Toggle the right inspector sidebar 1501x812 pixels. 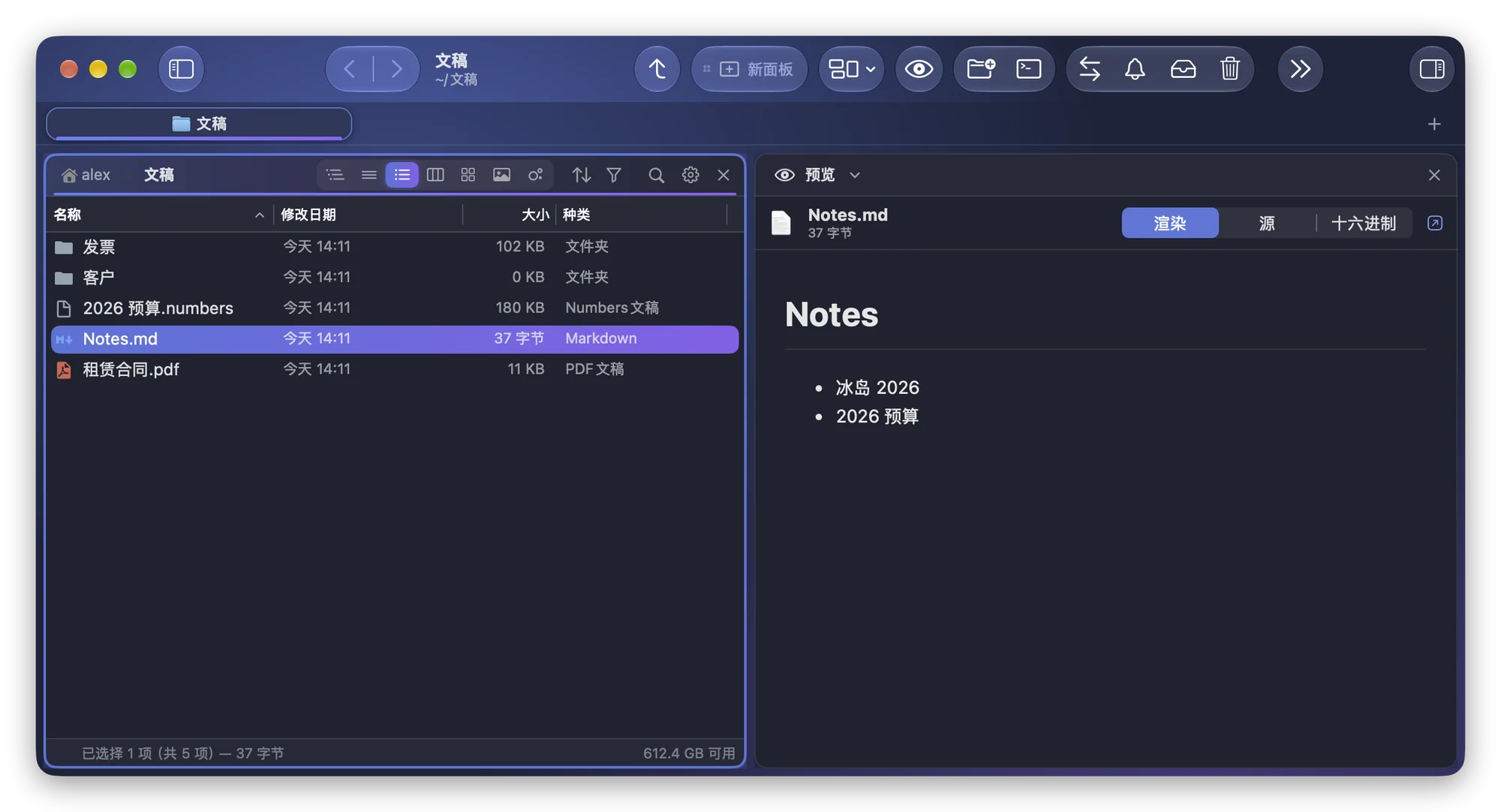coord(1431,69)
